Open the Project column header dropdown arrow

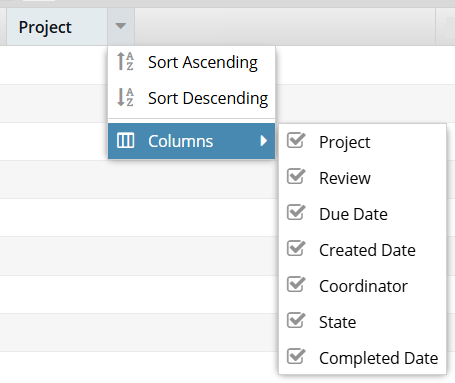(121, 26)
